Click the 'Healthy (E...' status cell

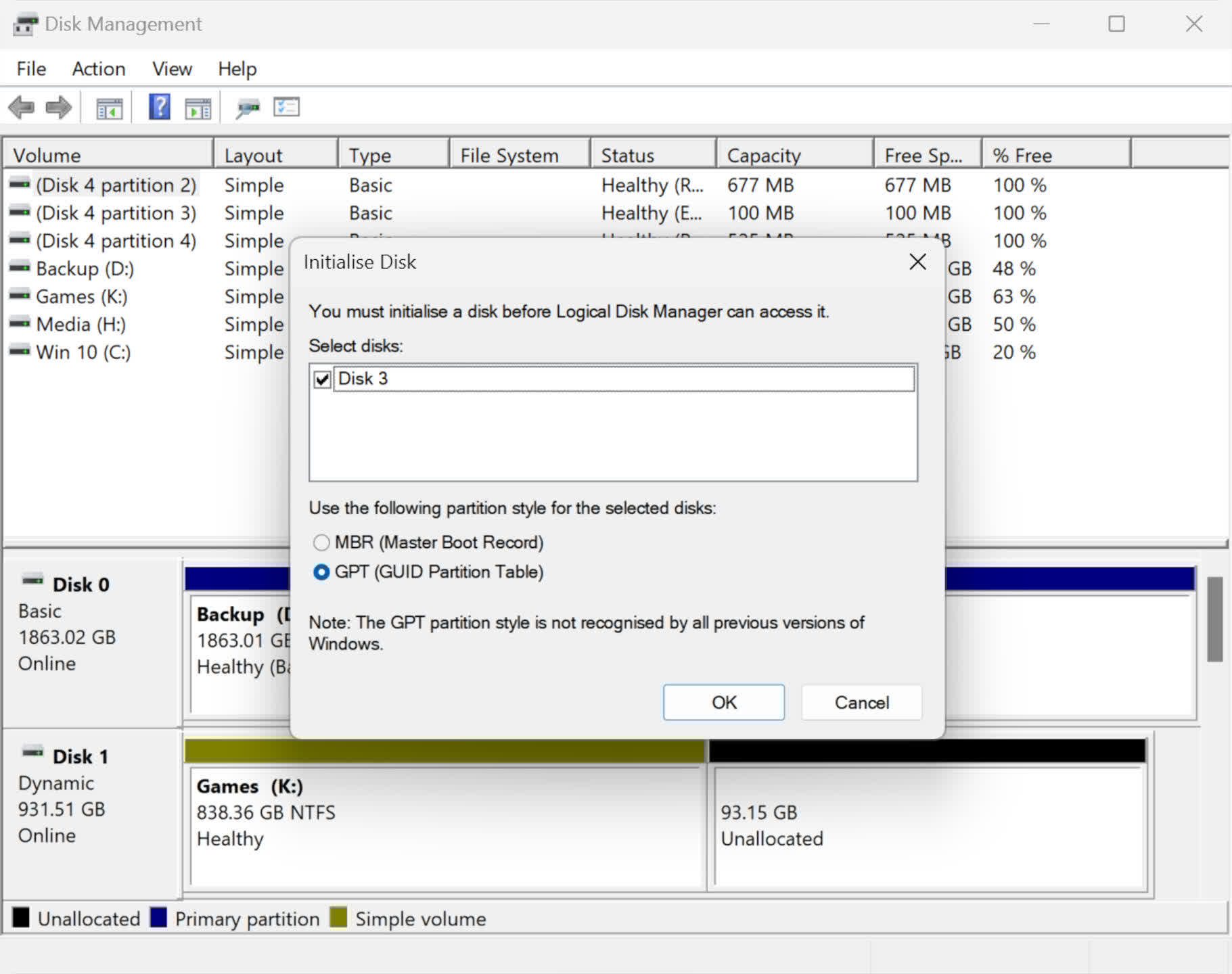[x=652, y=212]
